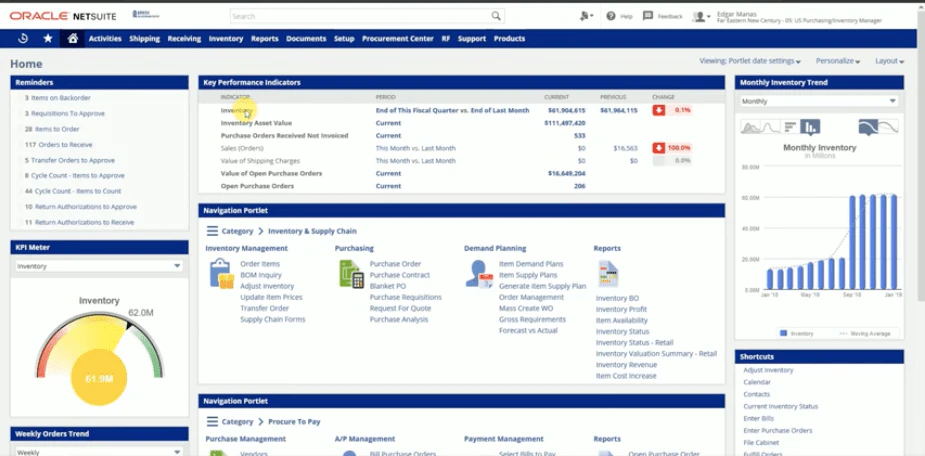Select the horizontal bar chart icon
This screenshot has width=925, height=456.
(790, 127)
